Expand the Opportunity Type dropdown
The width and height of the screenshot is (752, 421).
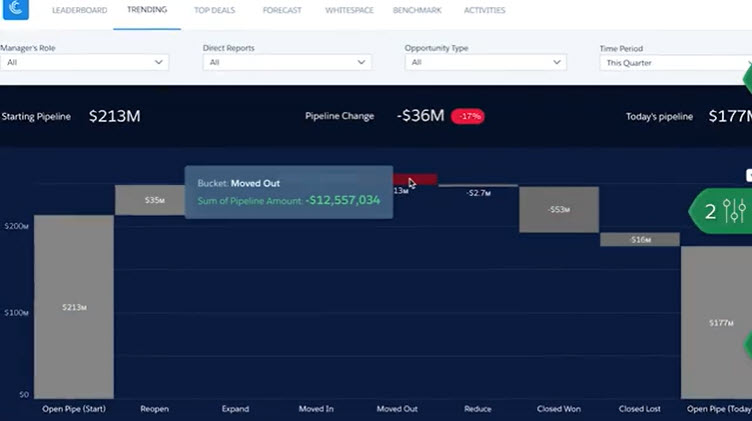coord(486,62)
